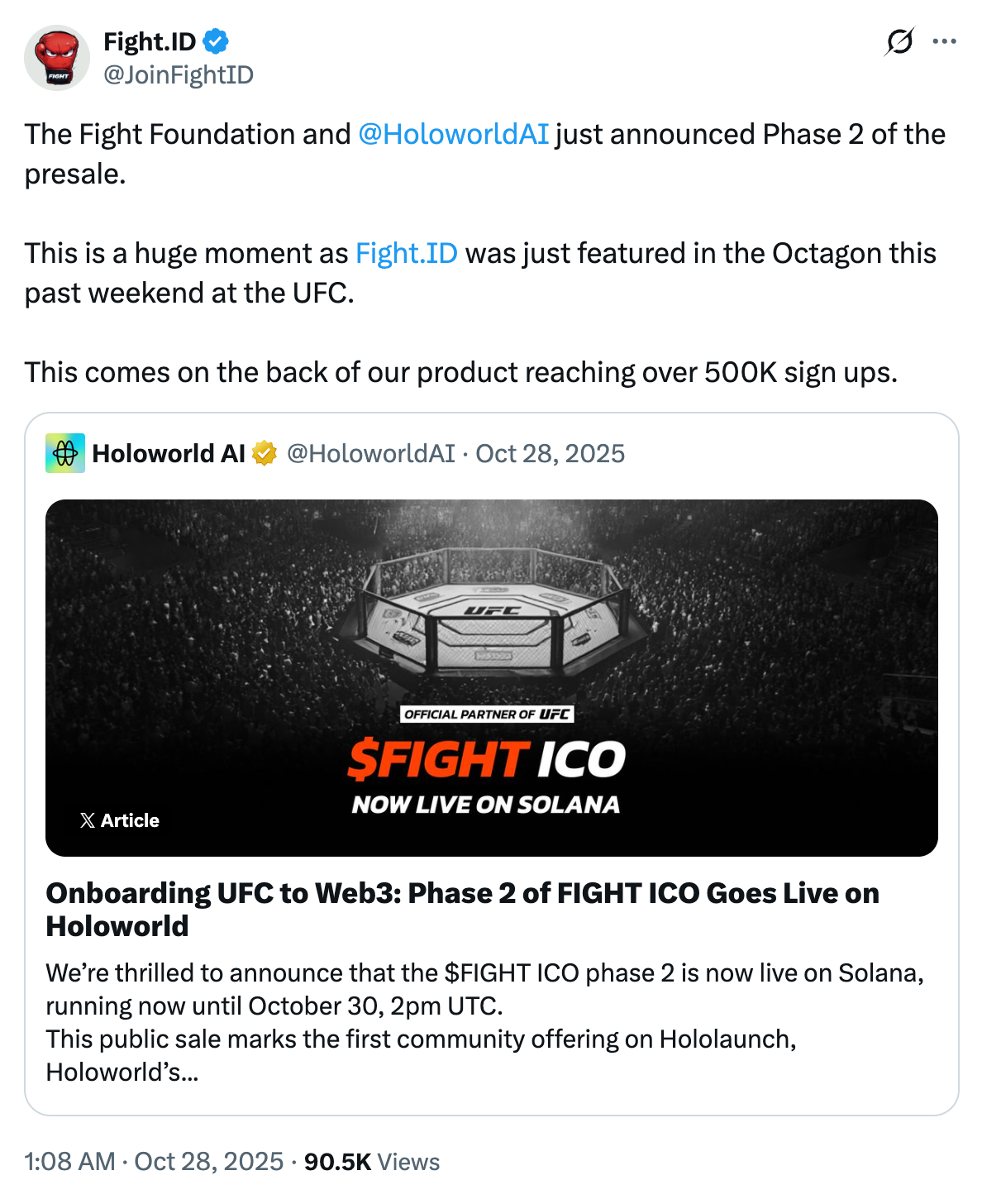Click the blue verified badge beside Fight.ID

(217, 41)
